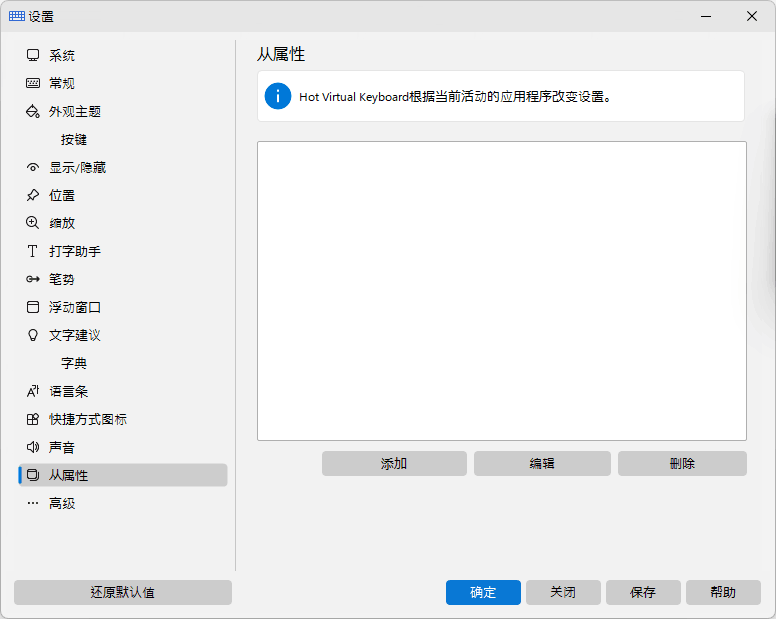Minimize the 设置 window
The height and width of the screenshot is (619, 776).
click(x=706, y=16)
